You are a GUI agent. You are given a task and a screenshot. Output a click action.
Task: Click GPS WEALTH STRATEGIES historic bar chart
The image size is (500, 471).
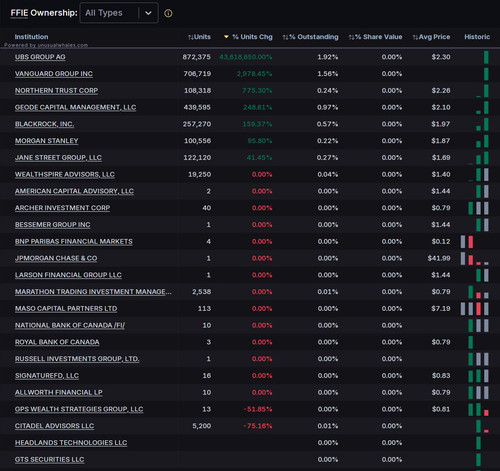click(478, 409)
